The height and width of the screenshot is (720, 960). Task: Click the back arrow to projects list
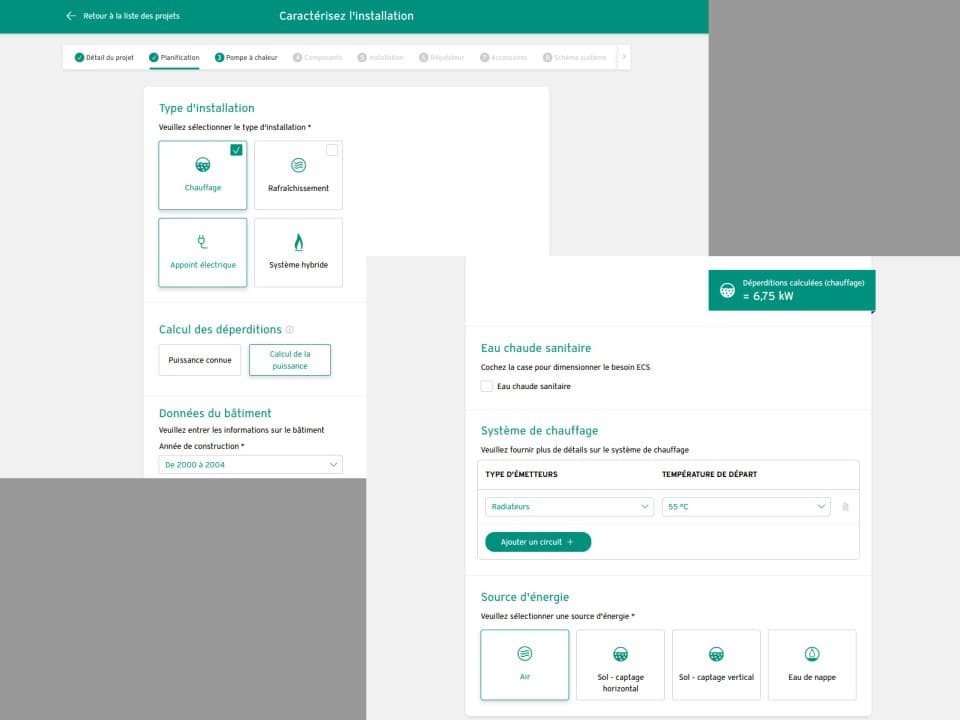[71, 16]
